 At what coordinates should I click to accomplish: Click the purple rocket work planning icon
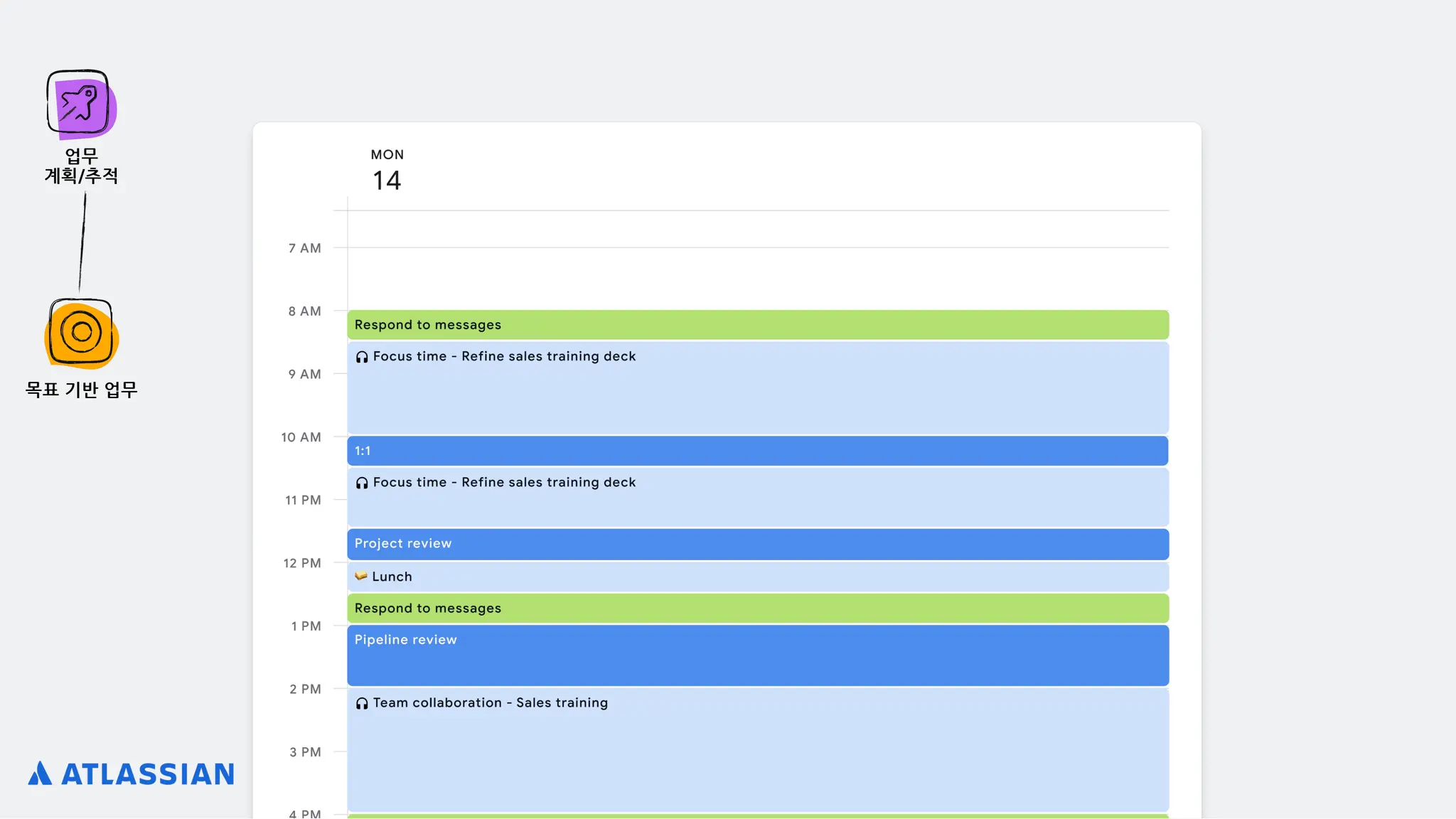pos(80,105)
